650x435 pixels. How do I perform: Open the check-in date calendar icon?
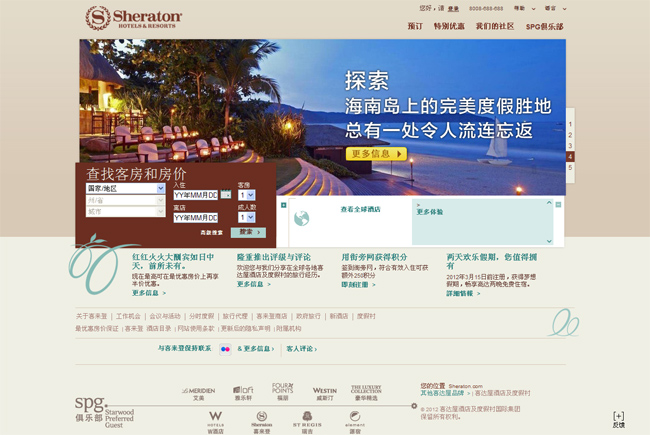226,195
